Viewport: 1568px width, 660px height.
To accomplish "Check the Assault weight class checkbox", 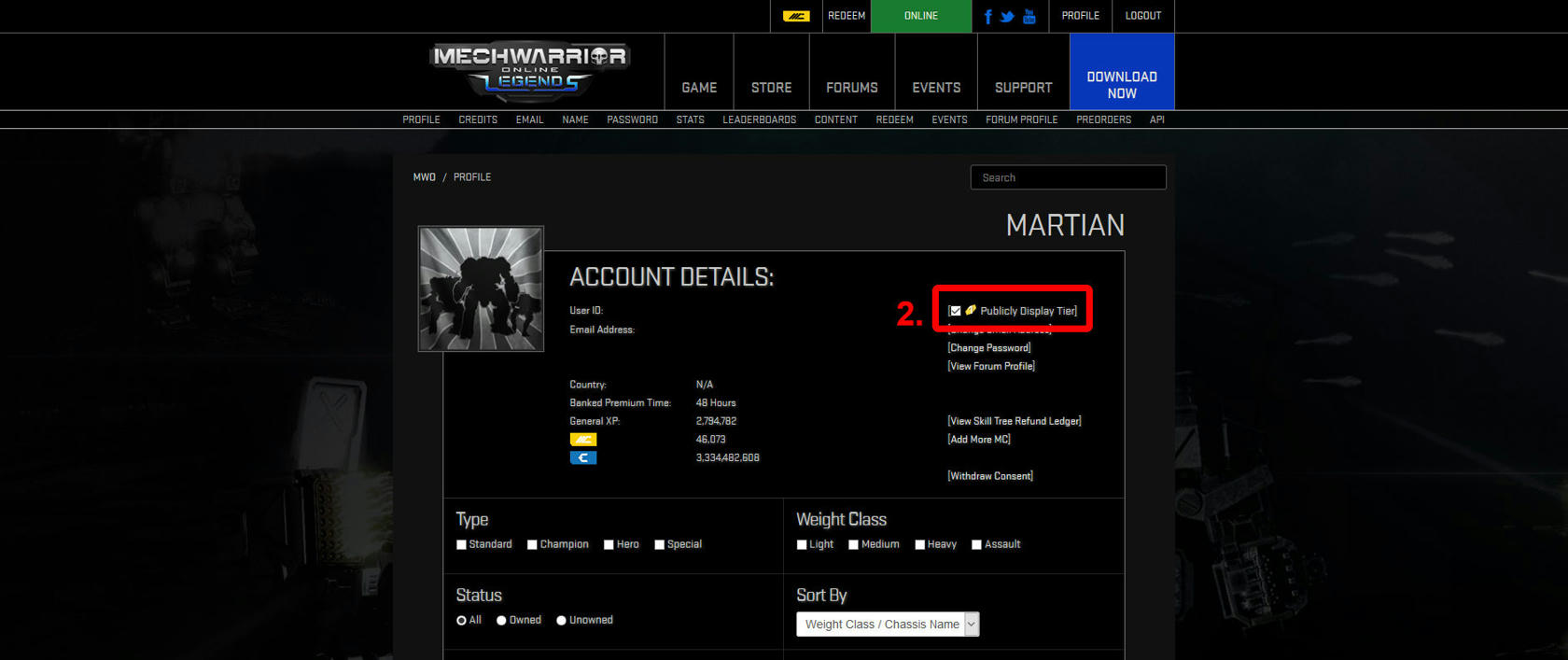I will (x=976, y=544).
